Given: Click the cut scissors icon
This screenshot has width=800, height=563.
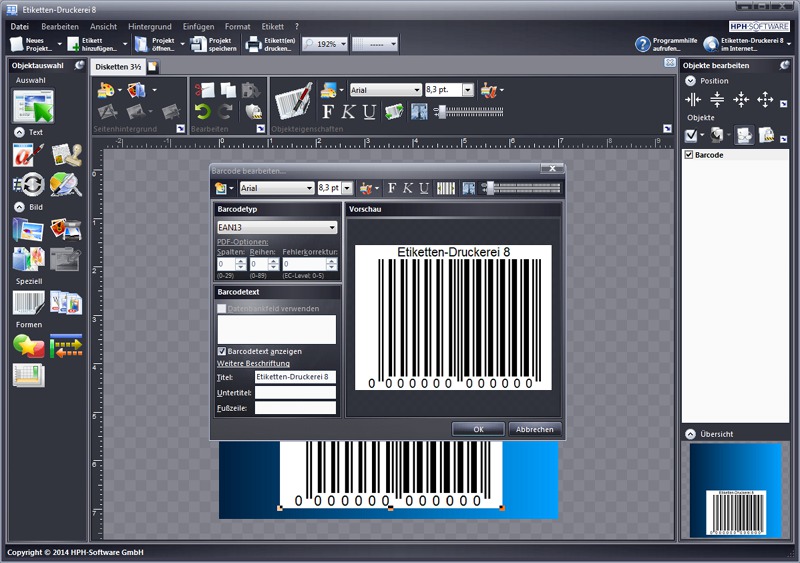Looking at the screenshot, I should pyautogui.click(x=205, y=90).
